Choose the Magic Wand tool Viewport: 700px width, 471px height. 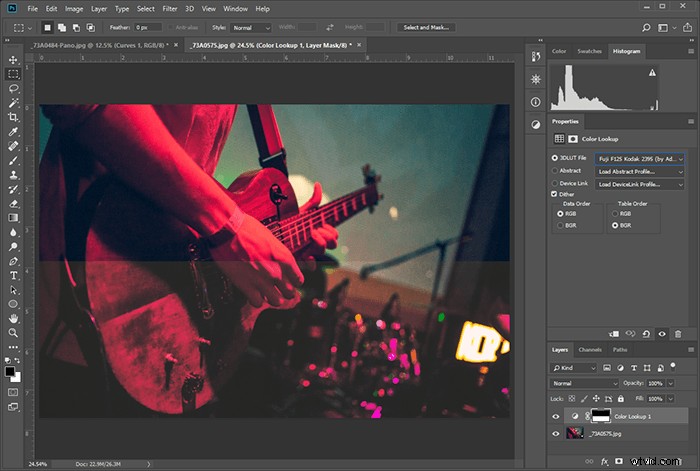tap(13, 103)
